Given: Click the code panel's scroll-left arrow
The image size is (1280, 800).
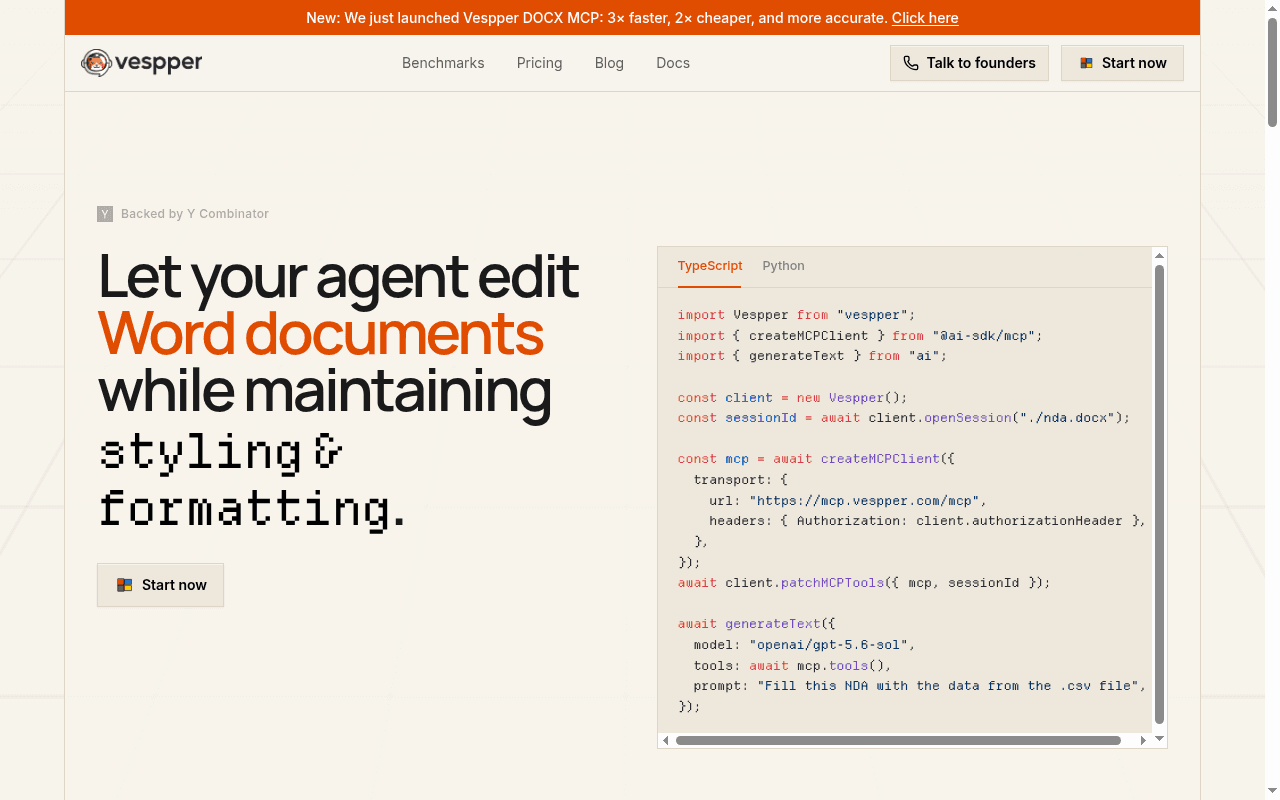Looking at the screenshot, I should click(x=665, y=741).
